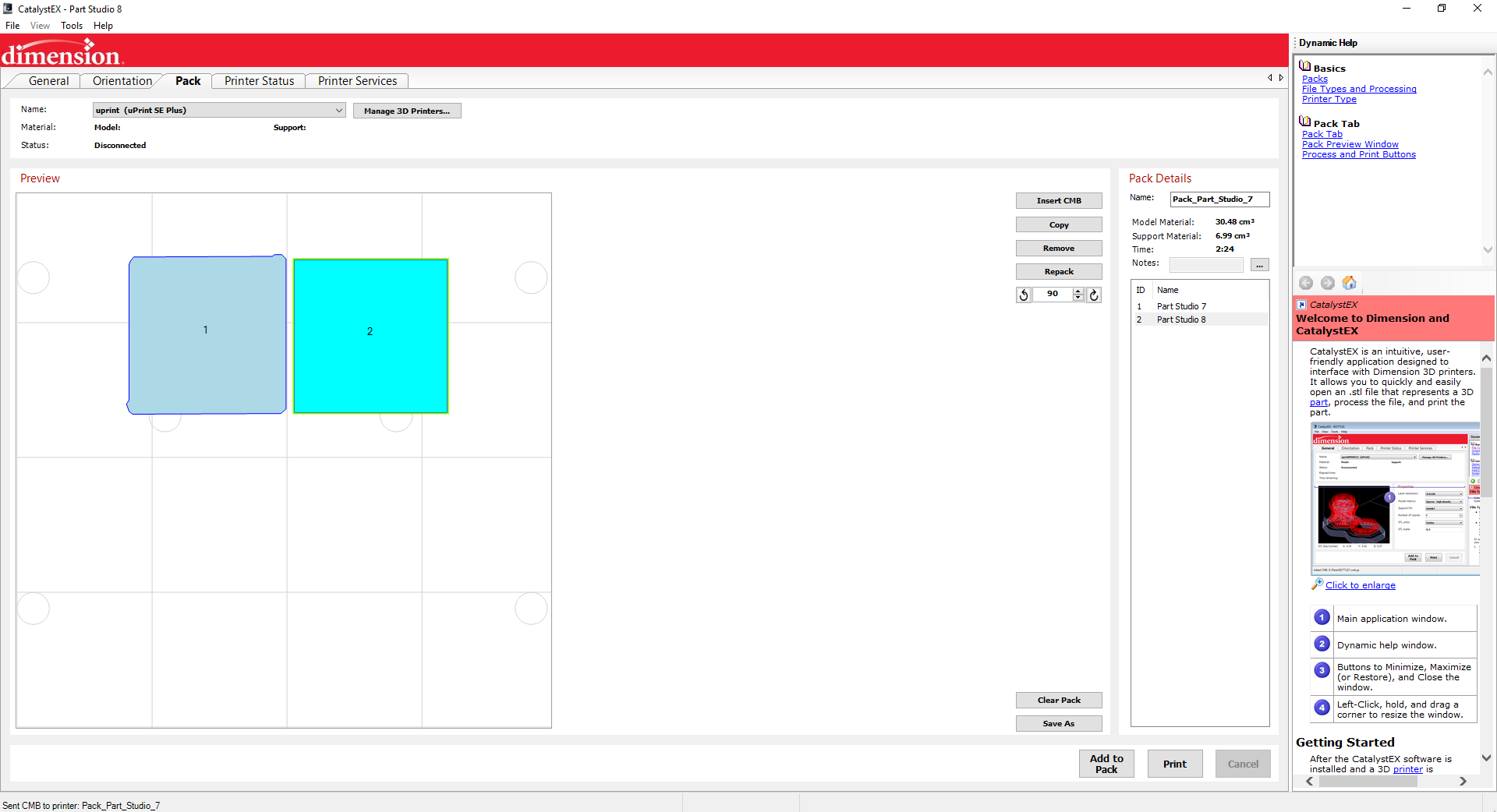
Task: Open the File menu
Action: pyautogui.click(x=12, y=26)
